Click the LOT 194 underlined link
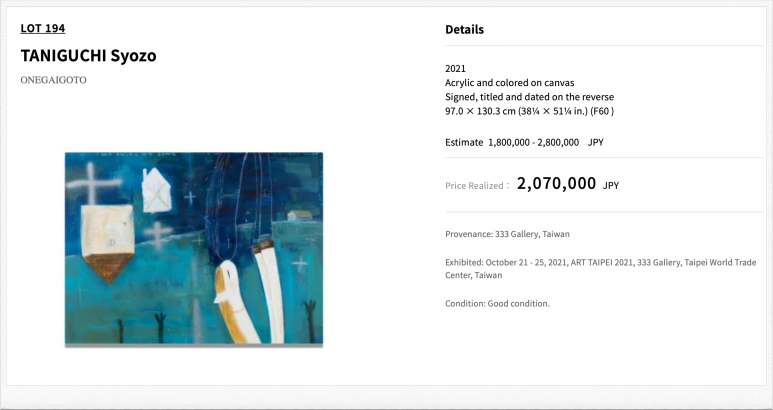This screenshot has height=410, width=773. tap(43, 28)
